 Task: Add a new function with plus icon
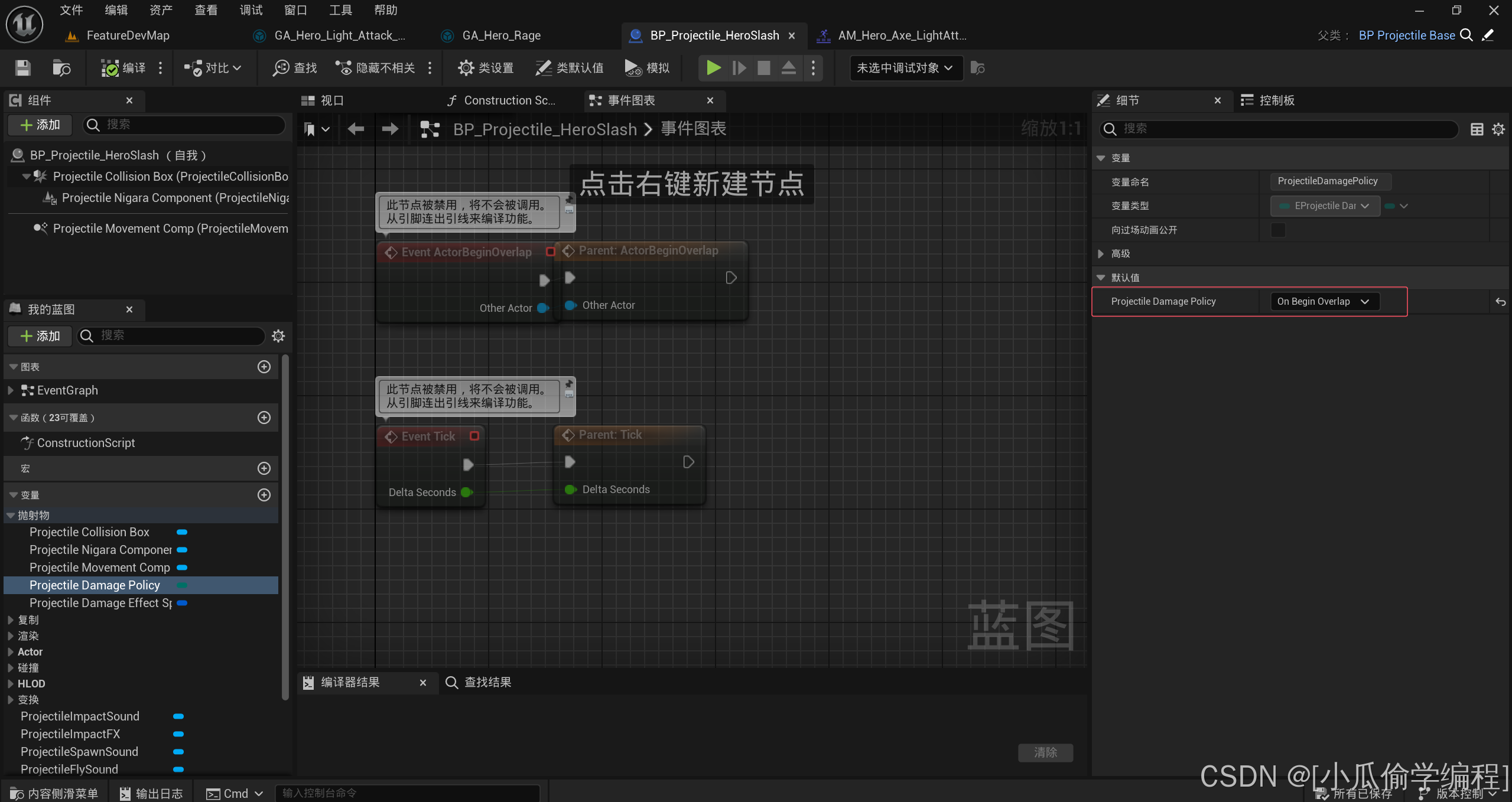pos(264,418)
